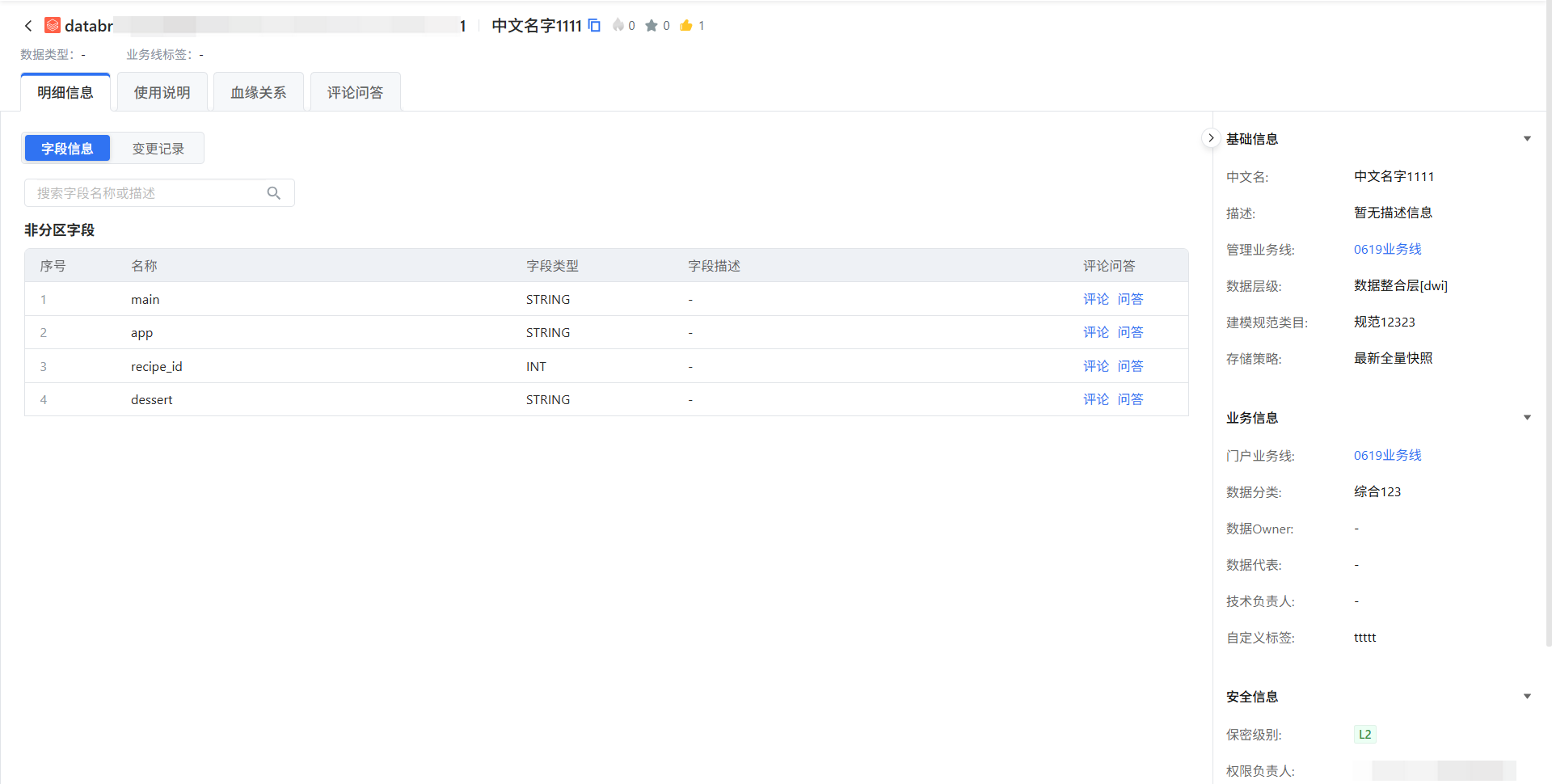The image size is (1552, 784).
Task: Copy the table name 中文名字1111
Action: point(594,25)
